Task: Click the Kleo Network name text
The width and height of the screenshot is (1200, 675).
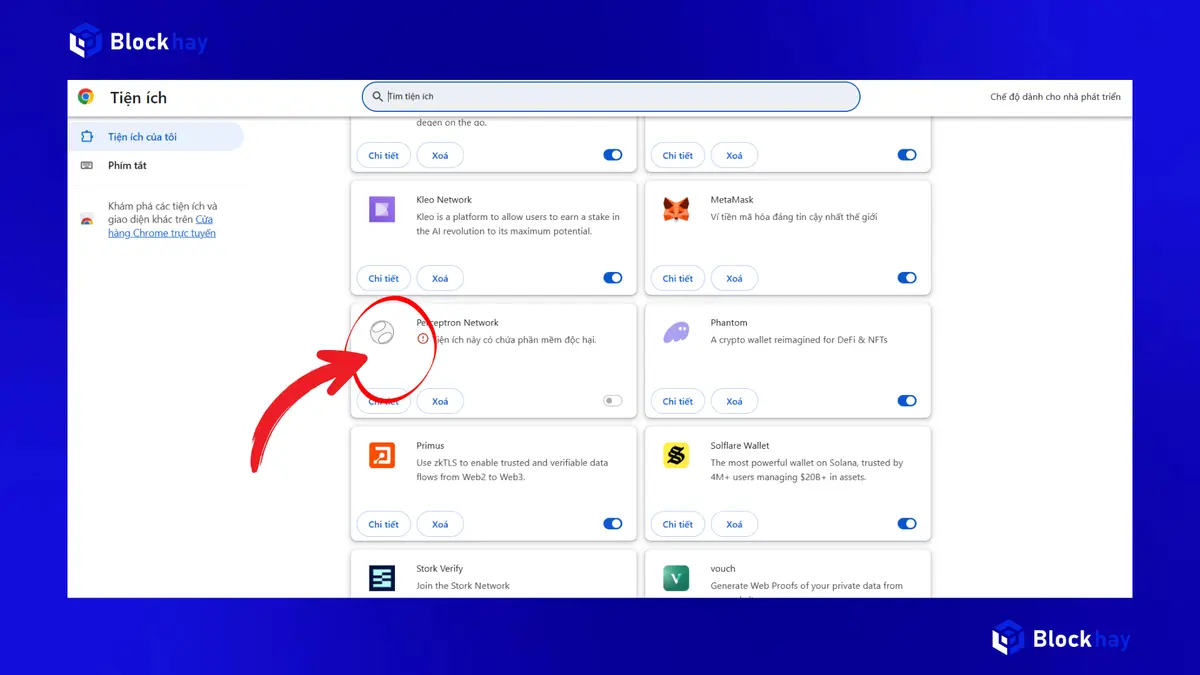Action: (x=444, y=200)
